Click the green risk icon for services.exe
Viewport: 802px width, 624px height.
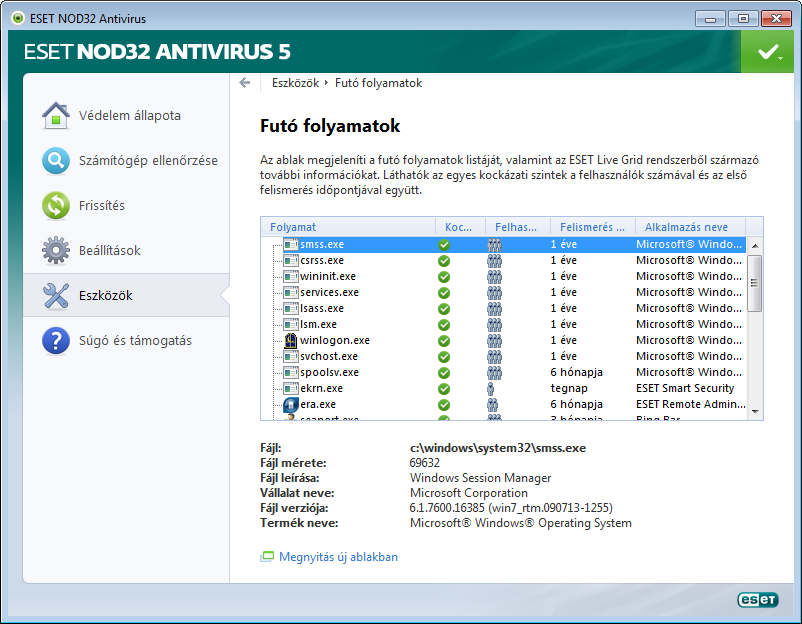[x=444, y=293]
